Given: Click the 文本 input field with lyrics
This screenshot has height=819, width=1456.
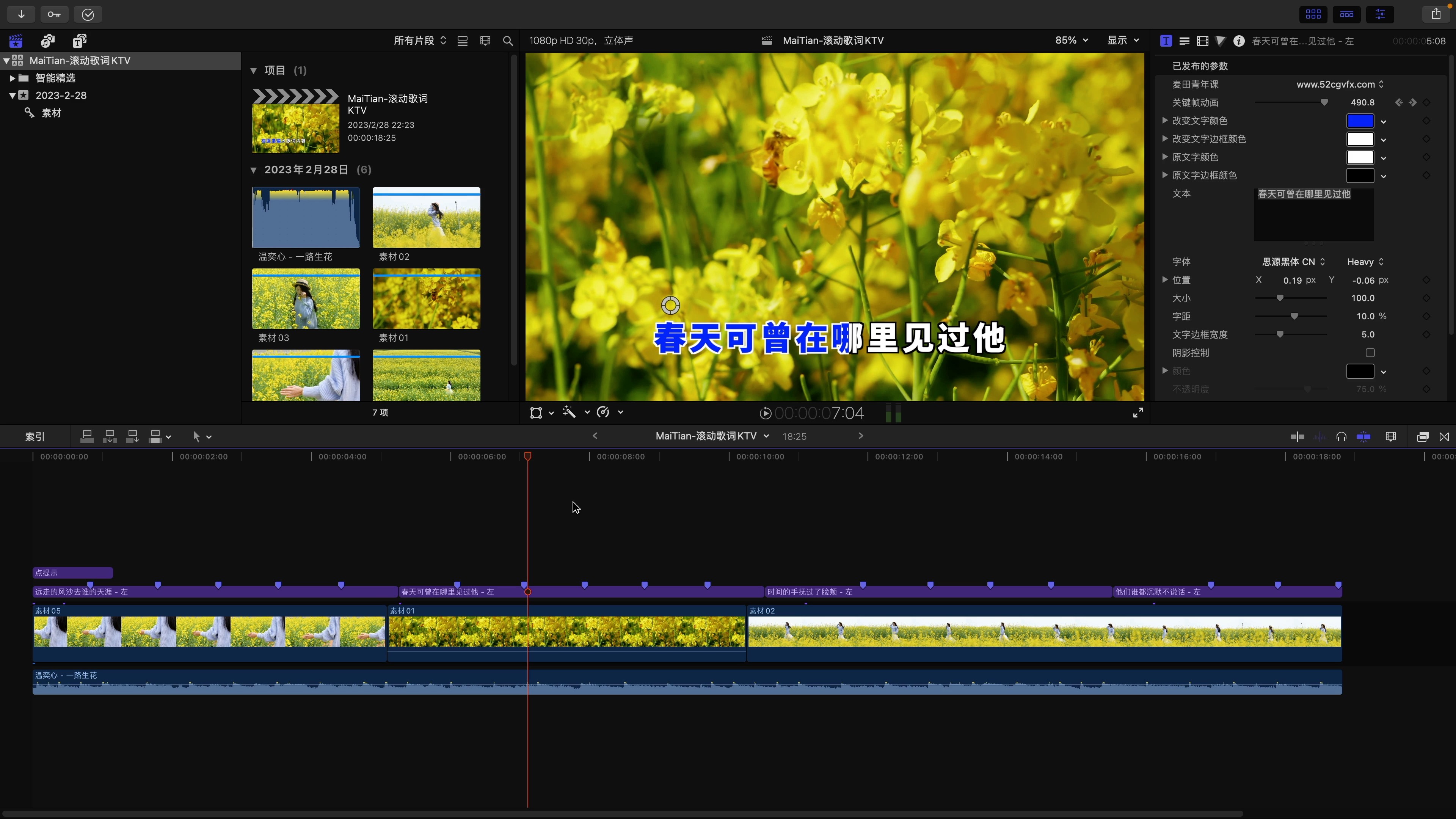Looking at the screenshot, I should (1313, 215).
